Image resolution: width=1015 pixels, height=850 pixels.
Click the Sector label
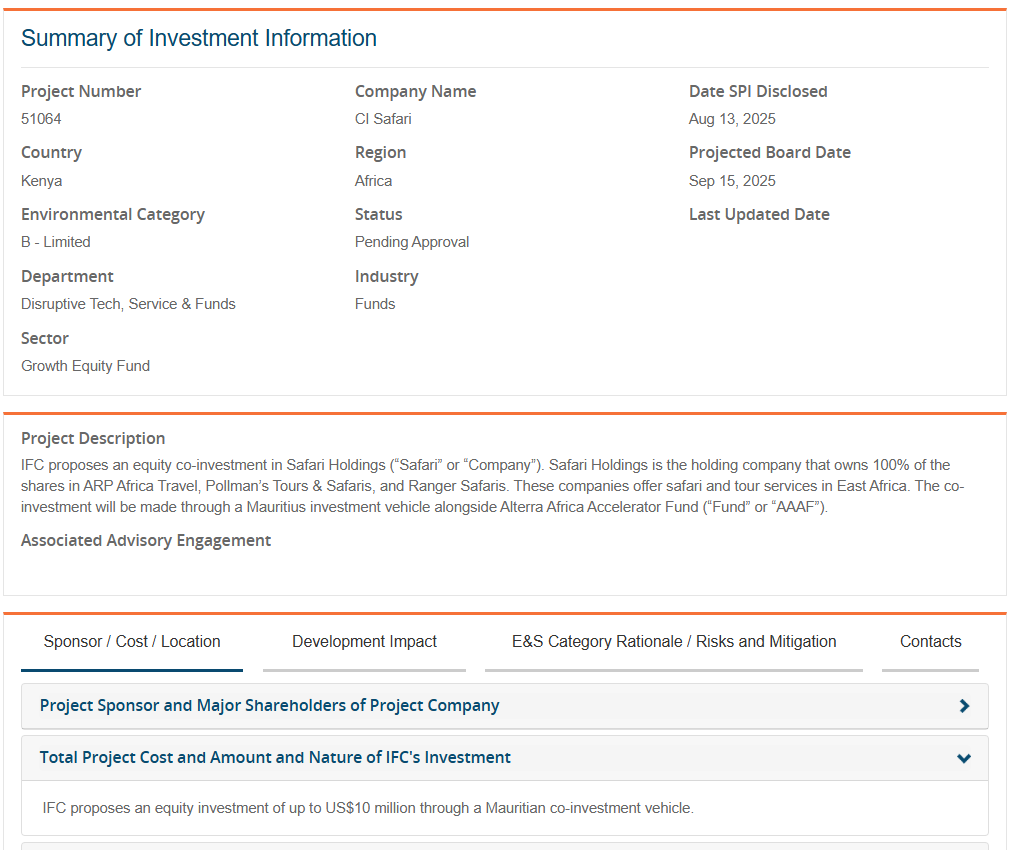[45, 339]
